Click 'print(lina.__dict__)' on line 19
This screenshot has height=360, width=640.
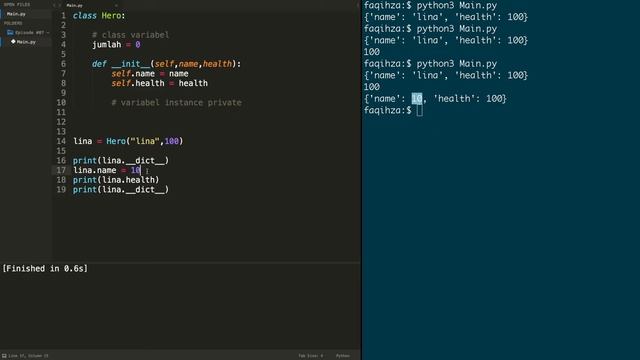(x=121, y=190)
